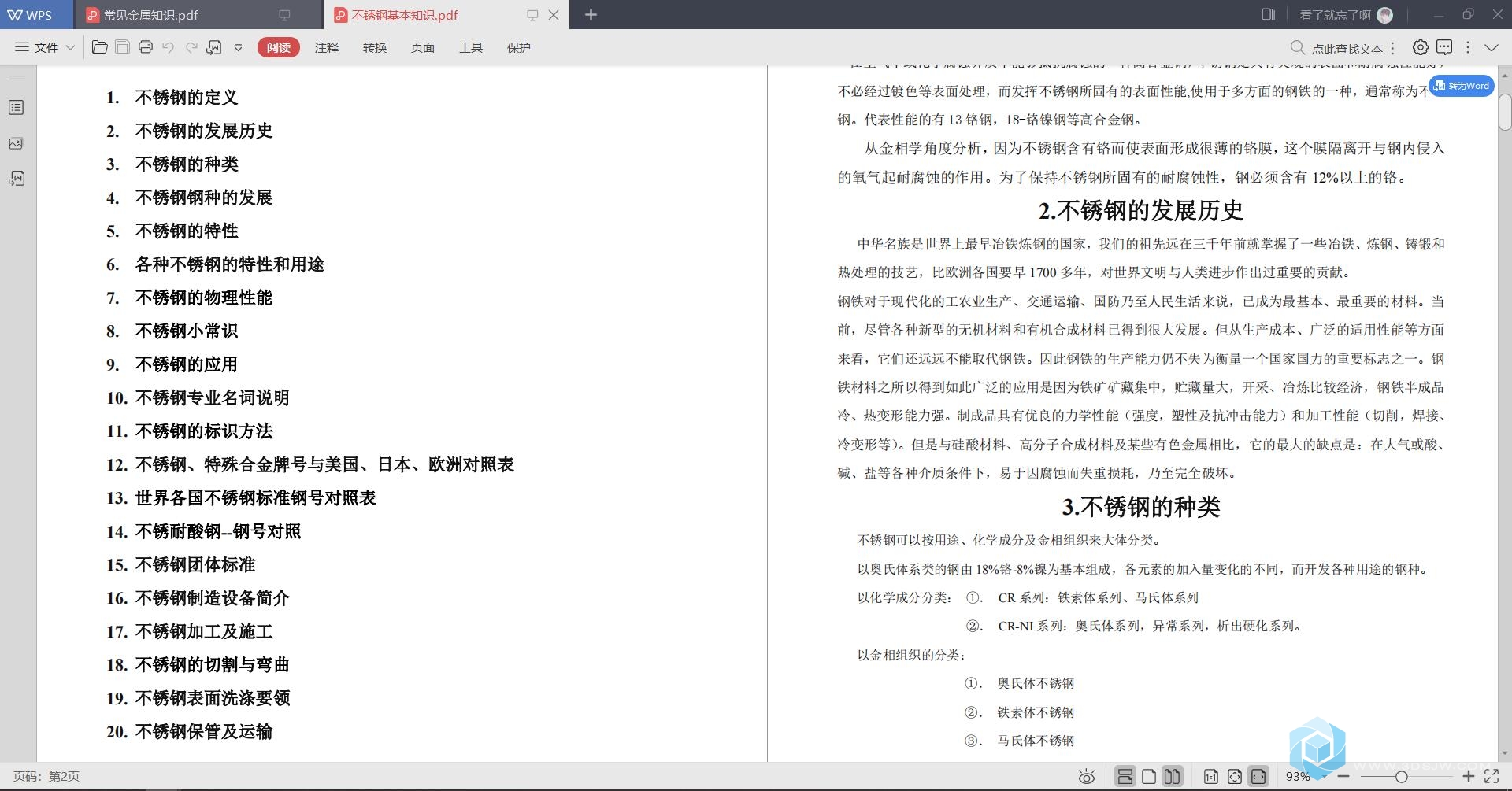Open search options (three dots beside search)

pyautogui.click(x=1393, y=48)
